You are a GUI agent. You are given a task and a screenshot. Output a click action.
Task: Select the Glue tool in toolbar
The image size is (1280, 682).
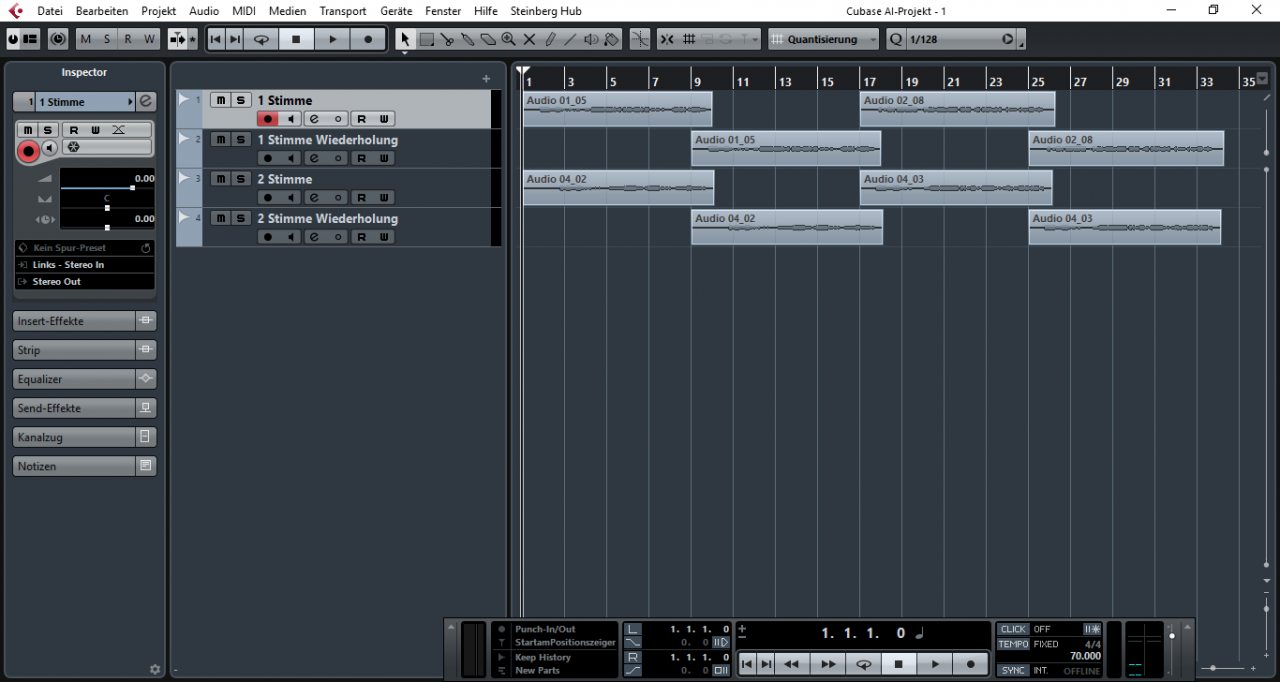467,39
